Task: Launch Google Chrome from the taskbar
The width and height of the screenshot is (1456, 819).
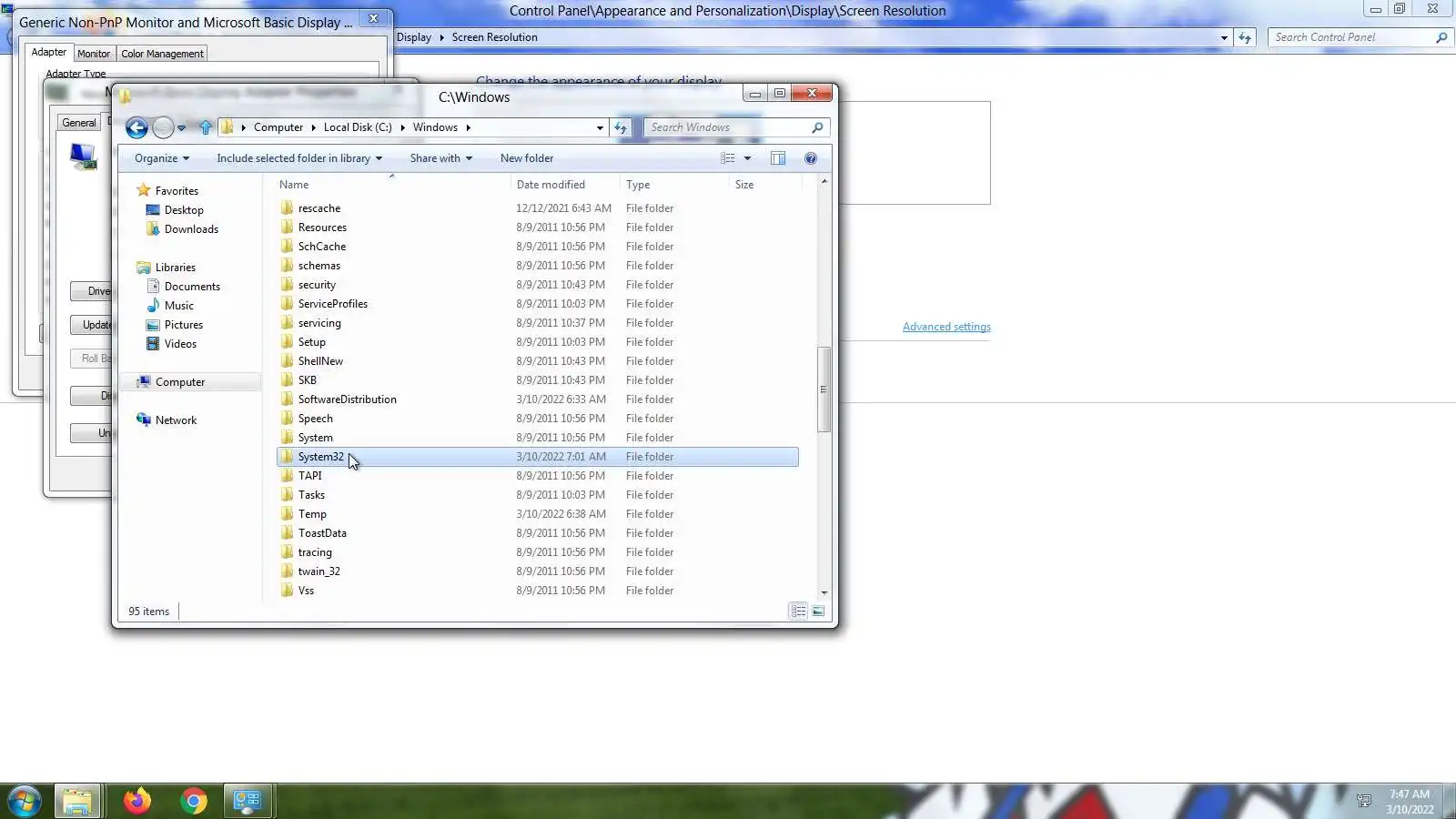Action: pyautogui.click(x=193, y=802)
